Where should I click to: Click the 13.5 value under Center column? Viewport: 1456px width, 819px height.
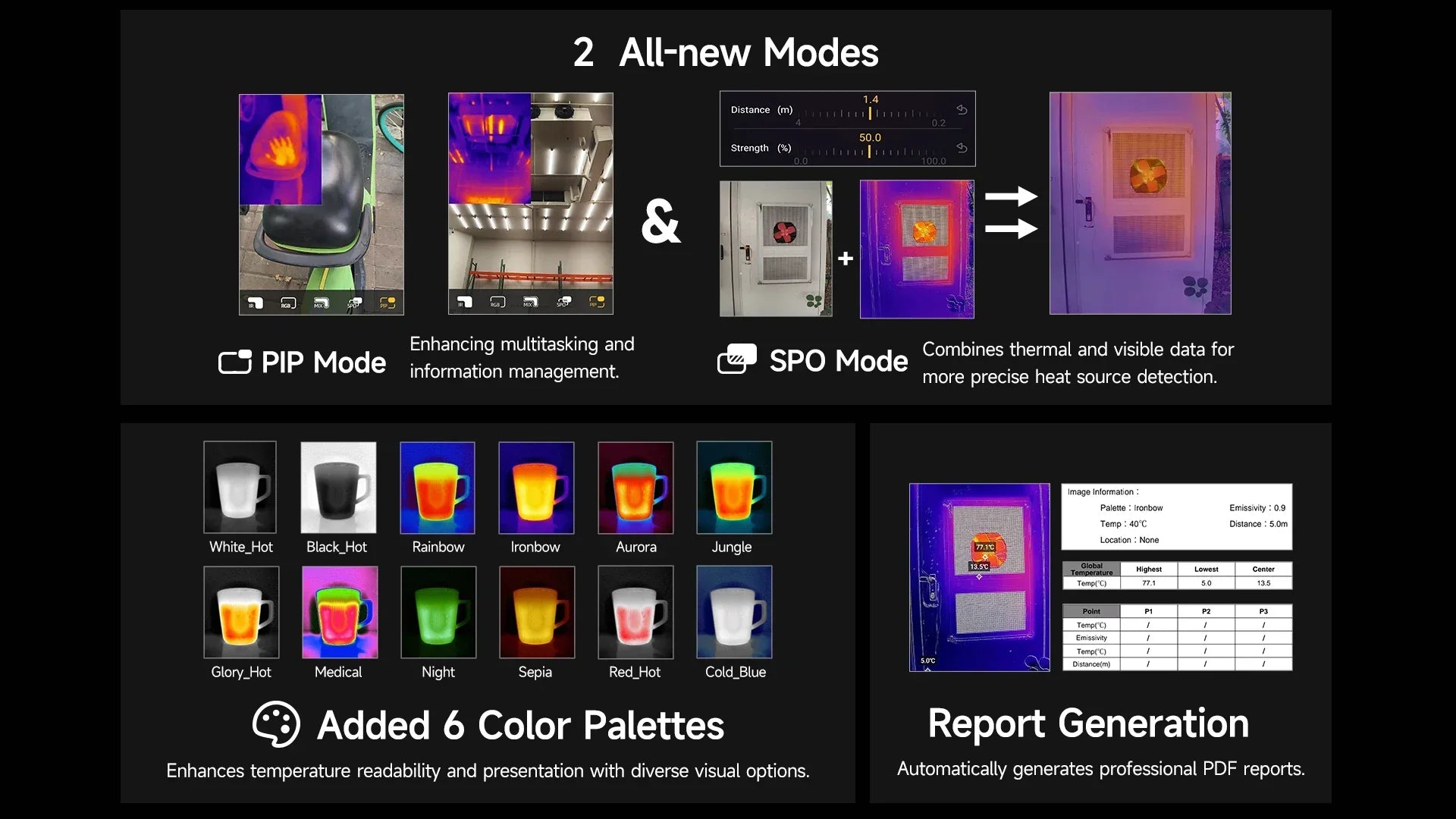pyautogui.click(x=1263, y=583)
